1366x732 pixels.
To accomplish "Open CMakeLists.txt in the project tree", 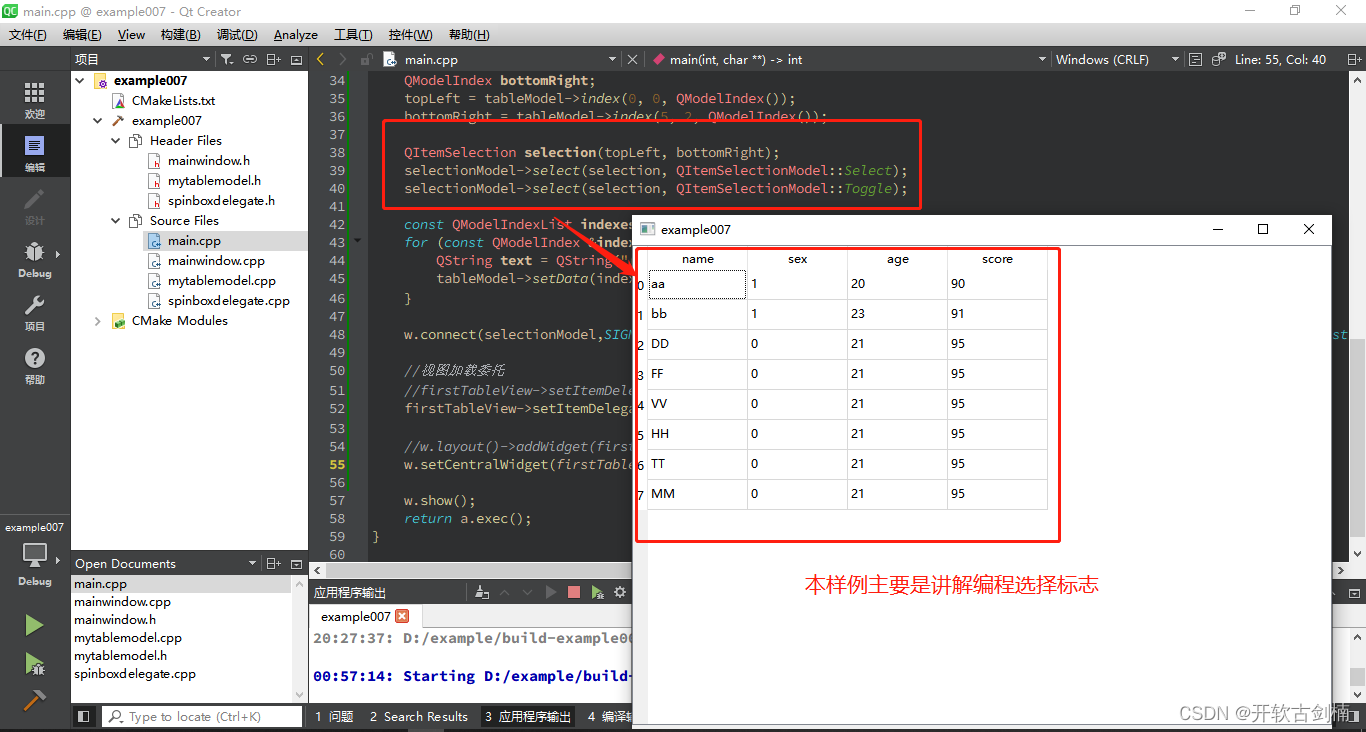I will pos(173,101).
